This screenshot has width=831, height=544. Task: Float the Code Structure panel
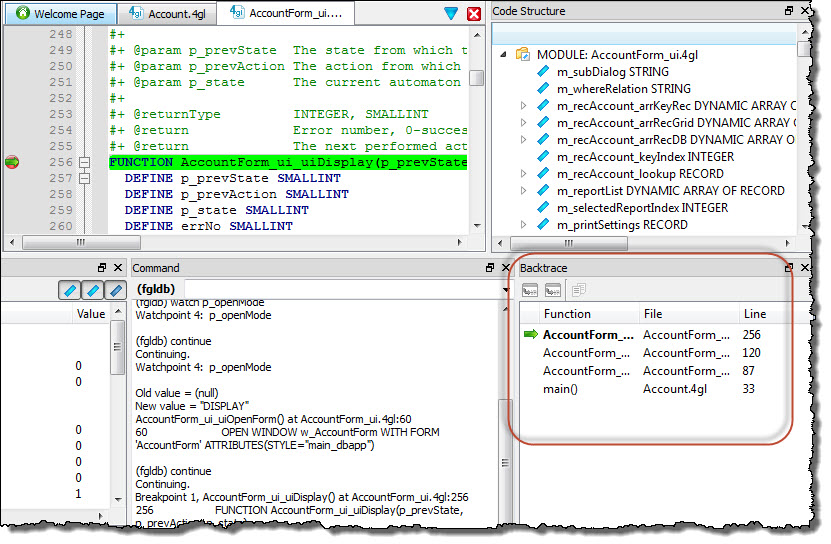point(790,11)
